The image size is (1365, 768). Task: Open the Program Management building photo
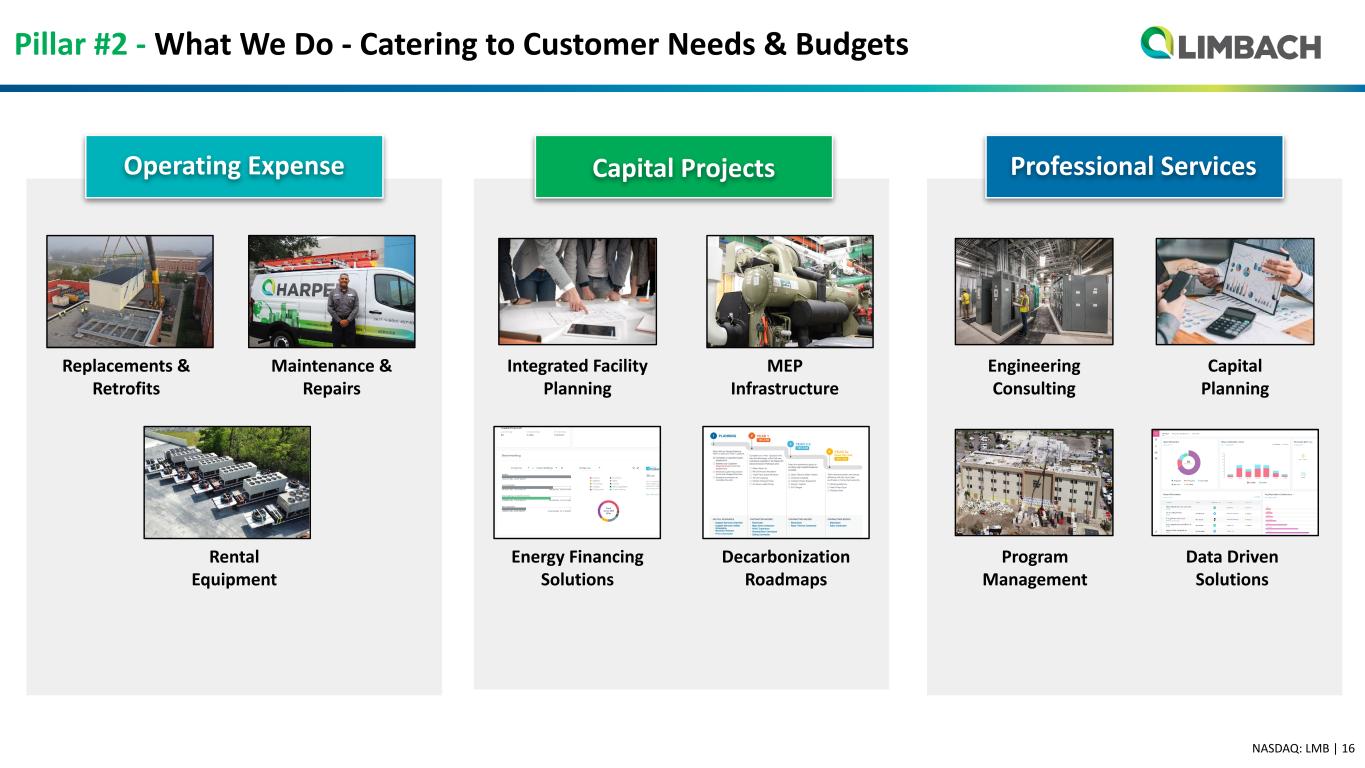[1033, 482]
